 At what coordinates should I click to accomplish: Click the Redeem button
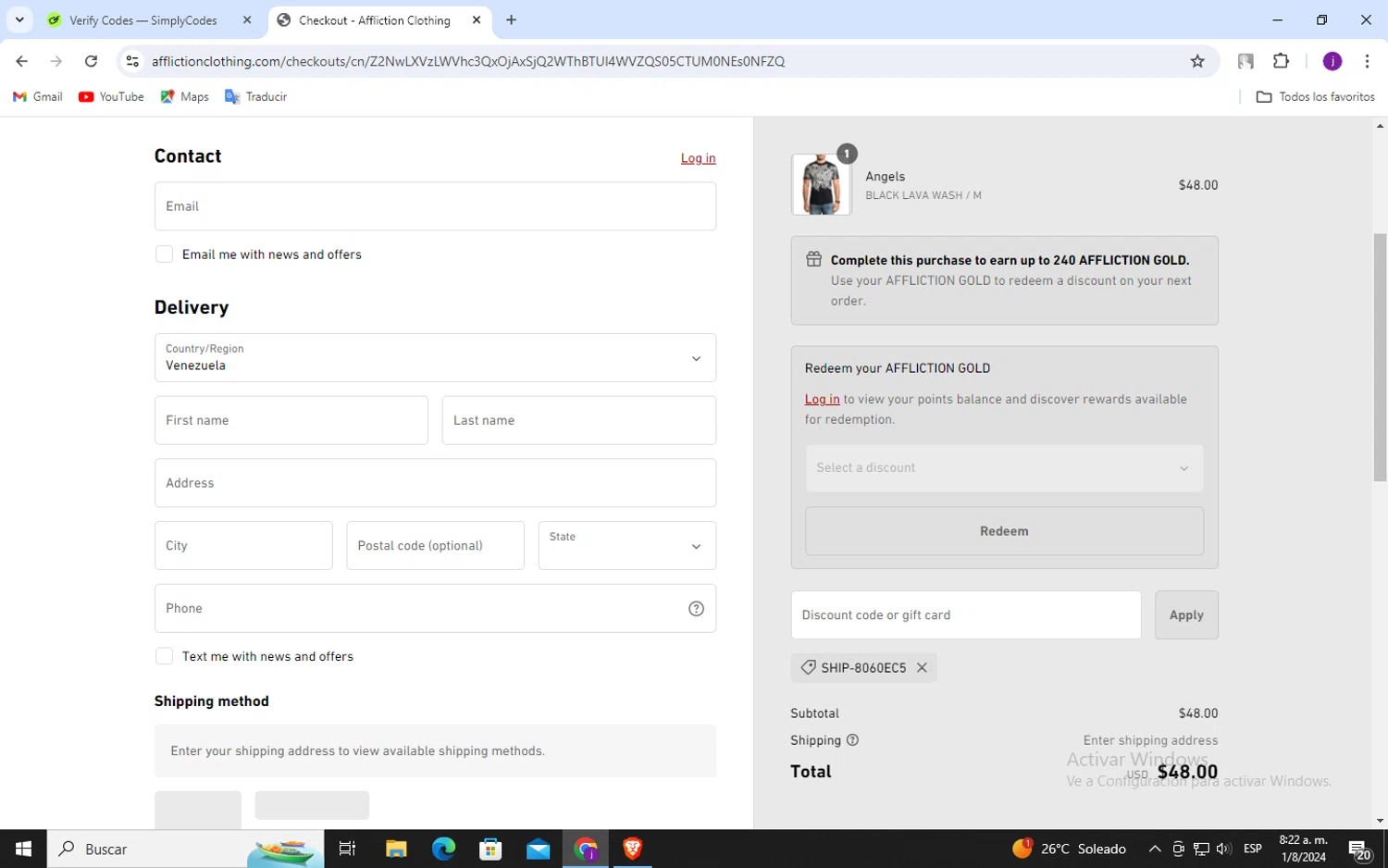point(1004,531)
